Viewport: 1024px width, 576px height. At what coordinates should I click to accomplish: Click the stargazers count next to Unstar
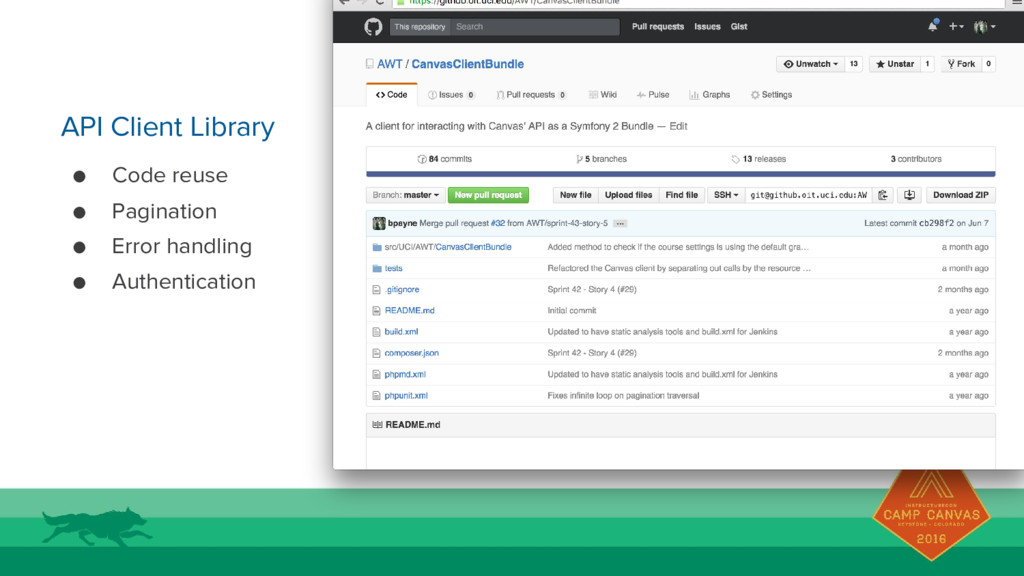point(927,64)
